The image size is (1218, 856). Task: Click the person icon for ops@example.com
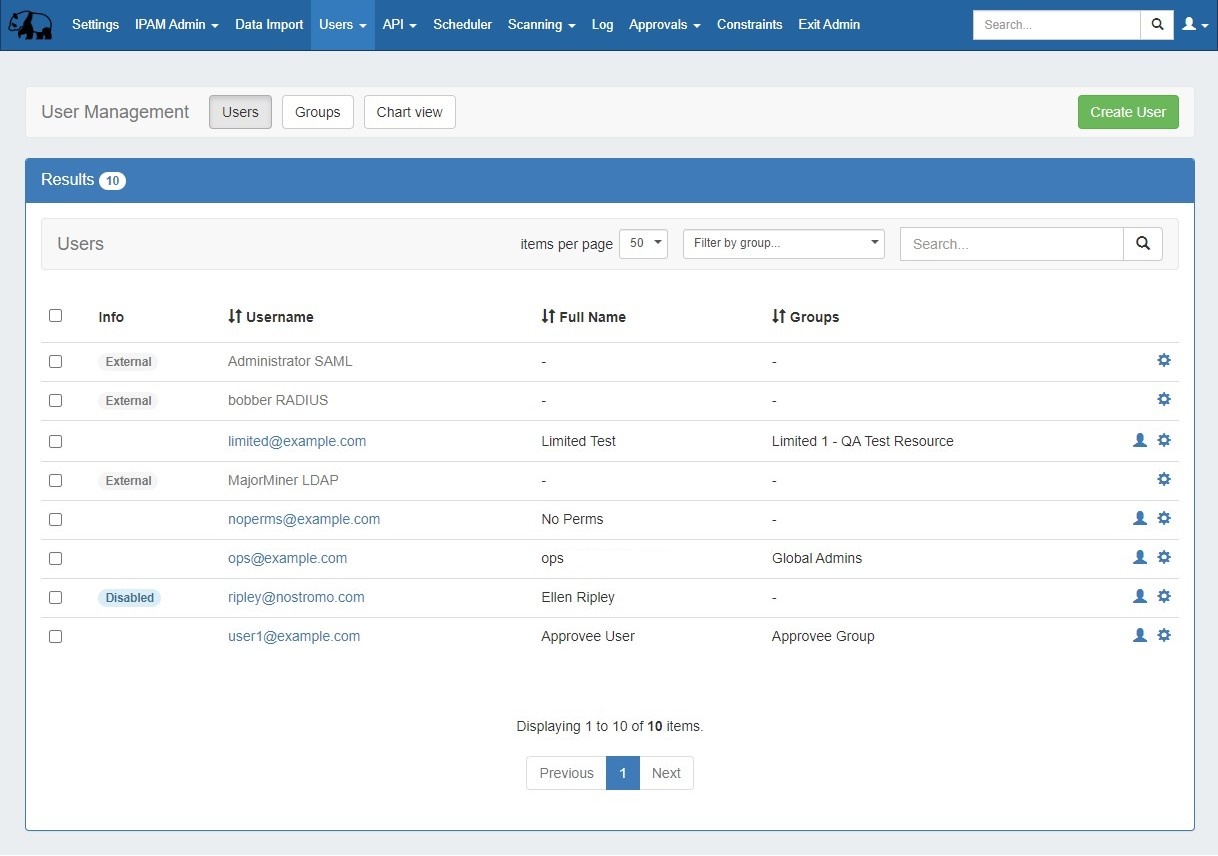pos(1139,557)
